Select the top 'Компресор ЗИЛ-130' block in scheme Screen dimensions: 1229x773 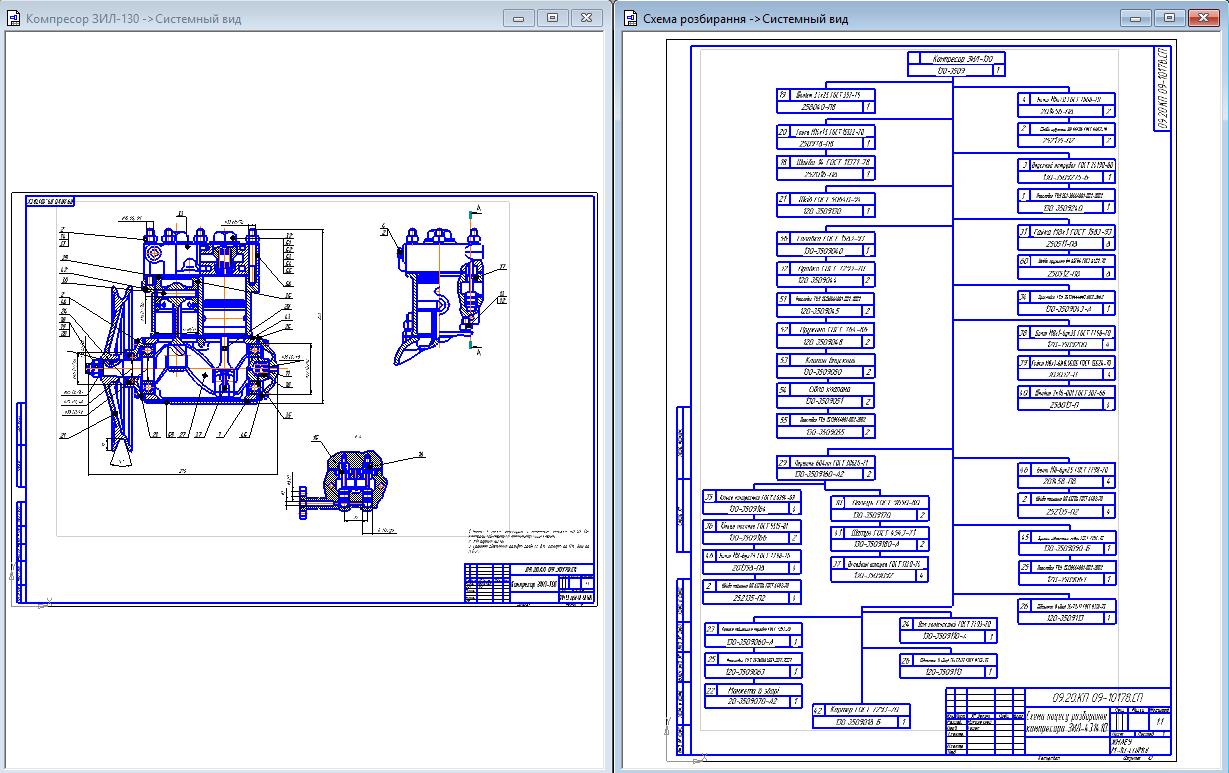pyautogui.click(x=955, y=65)
